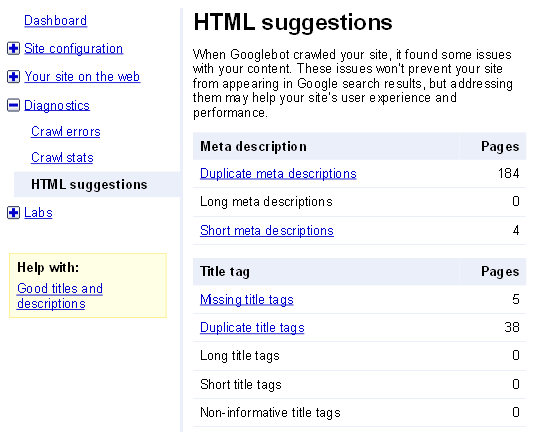Viewport: 535px width, 432px height.
Task: Go to Crawl stats
Action: (62, 157)
